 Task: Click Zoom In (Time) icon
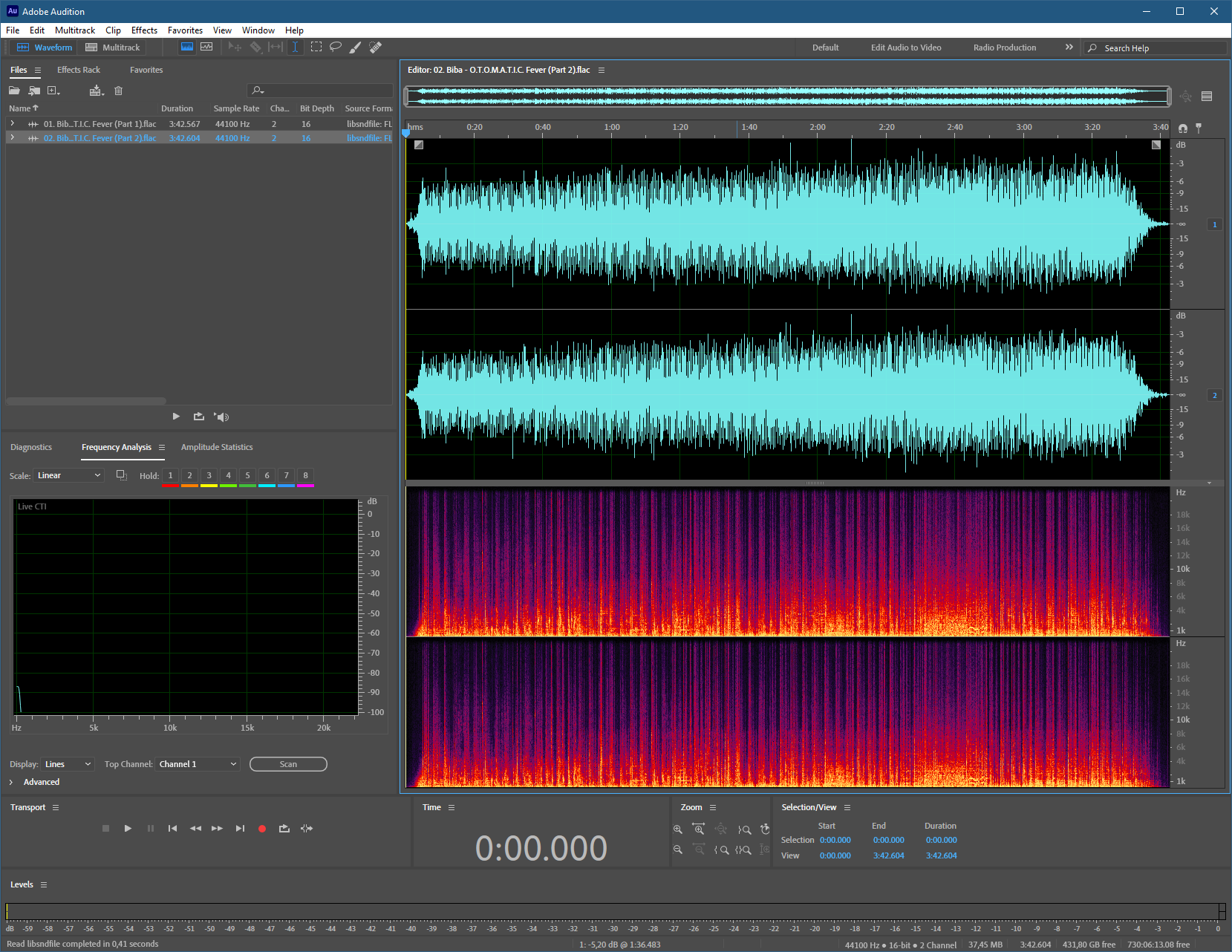tap(699, 829)
